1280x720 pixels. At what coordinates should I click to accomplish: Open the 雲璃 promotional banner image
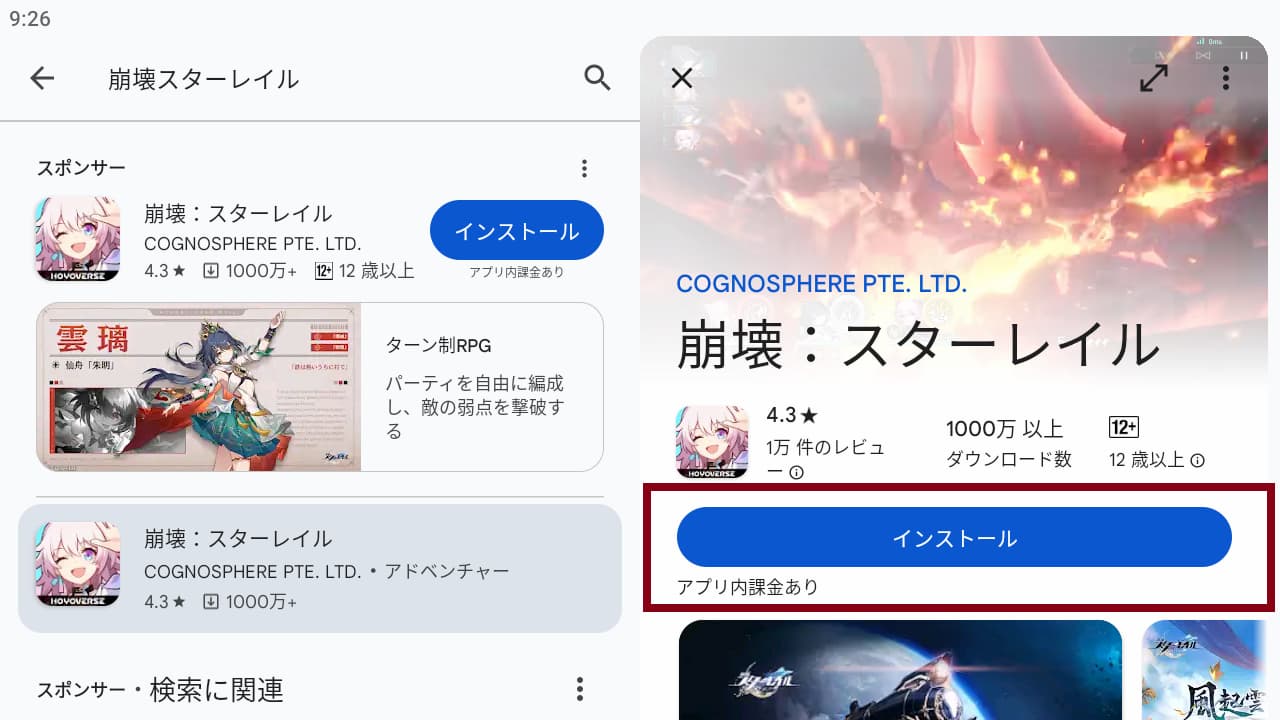pos(199,387)
